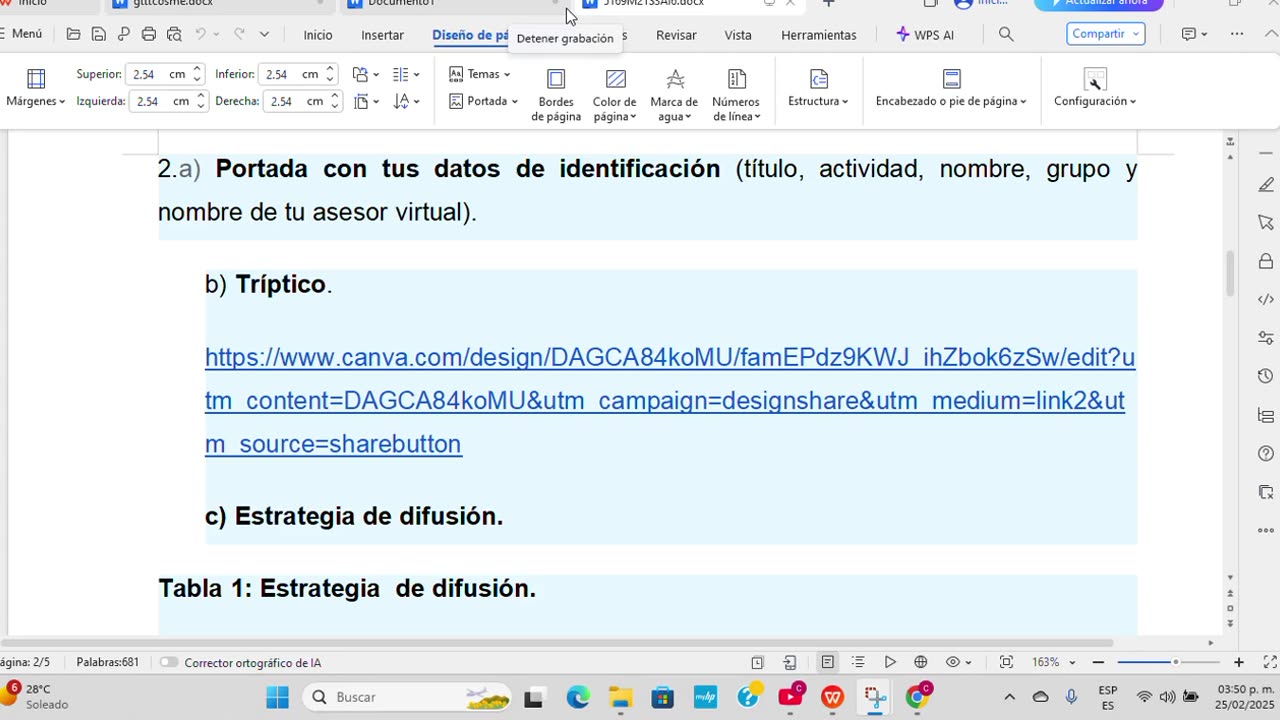Image resolution: width=1280 pixels, height=720 pixels.
Task: Click the Izquierda margin input field
Action: (x=162, y=101)
